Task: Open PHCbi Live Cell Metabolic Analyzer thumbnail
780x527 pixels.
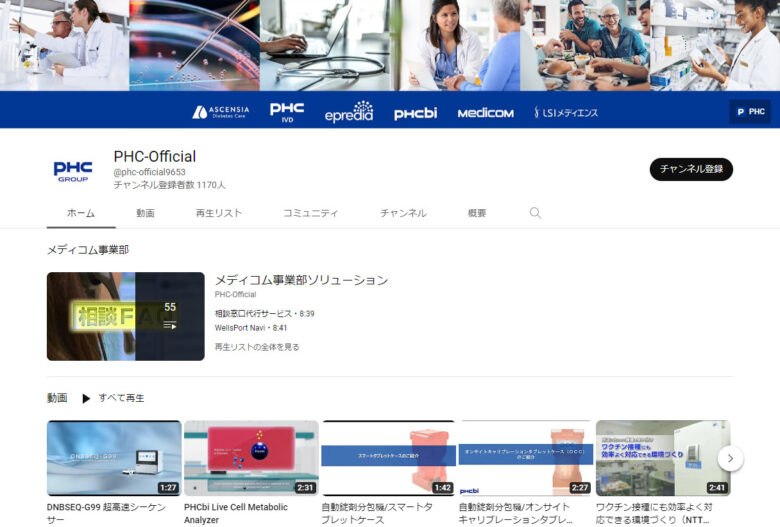Action: (251, 458)
